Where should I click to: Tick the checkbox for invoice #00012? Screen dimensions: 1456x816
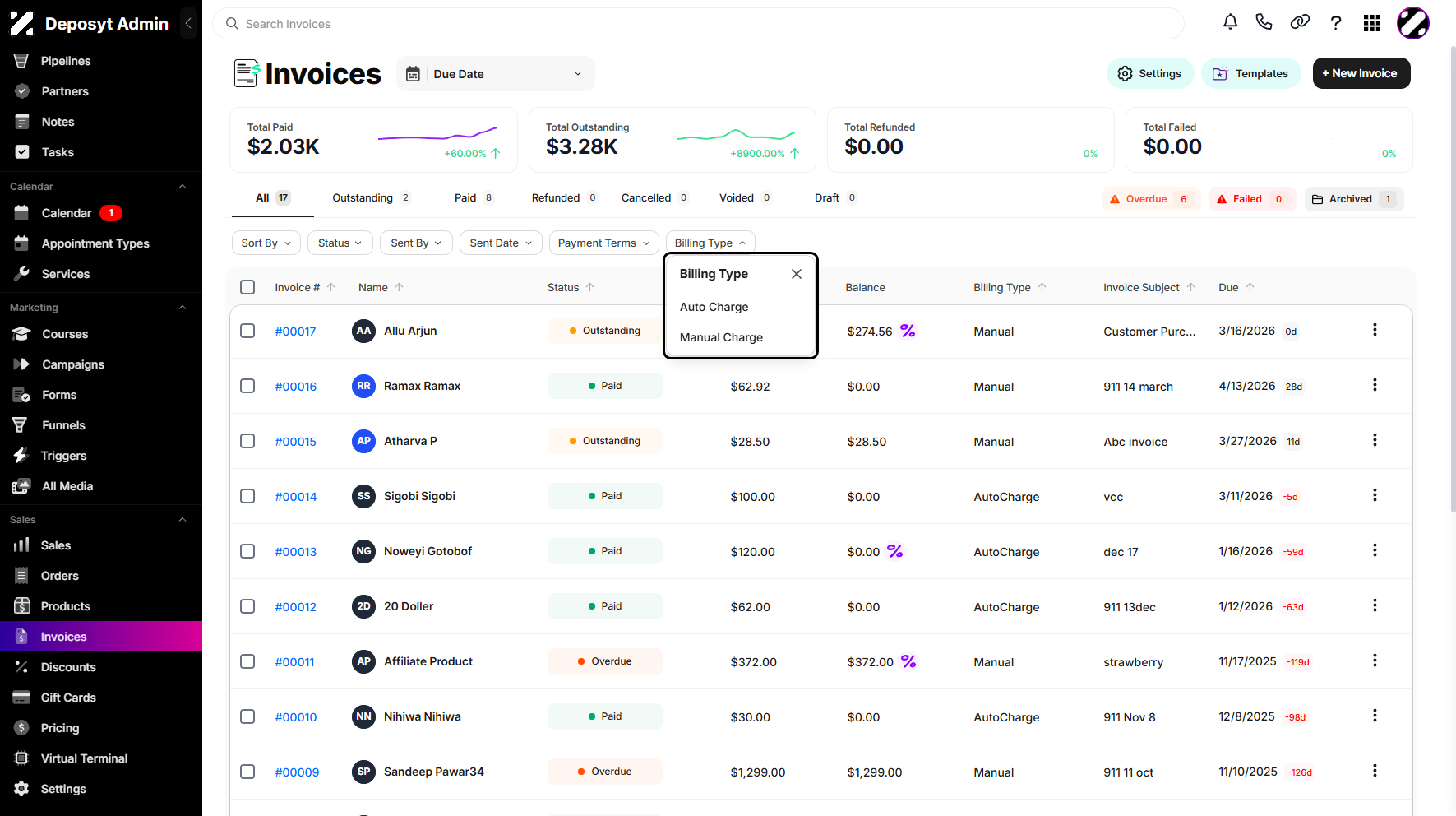tap(247, 606)
